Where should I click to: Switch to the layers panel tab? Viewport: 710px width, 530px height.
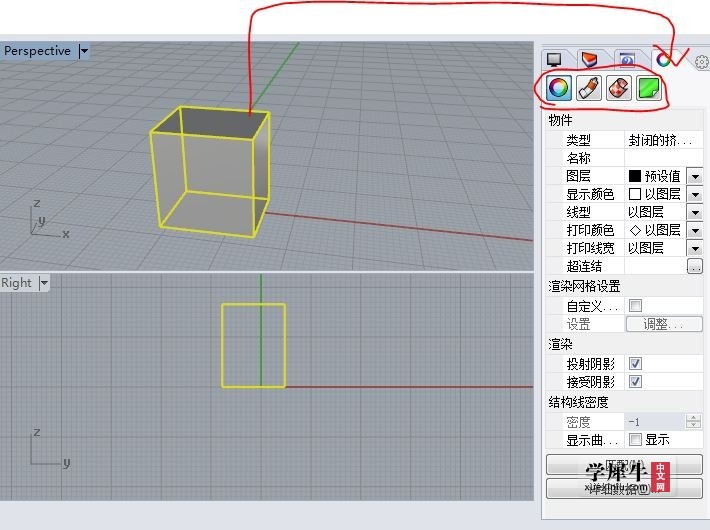click(x=589, y=59)
